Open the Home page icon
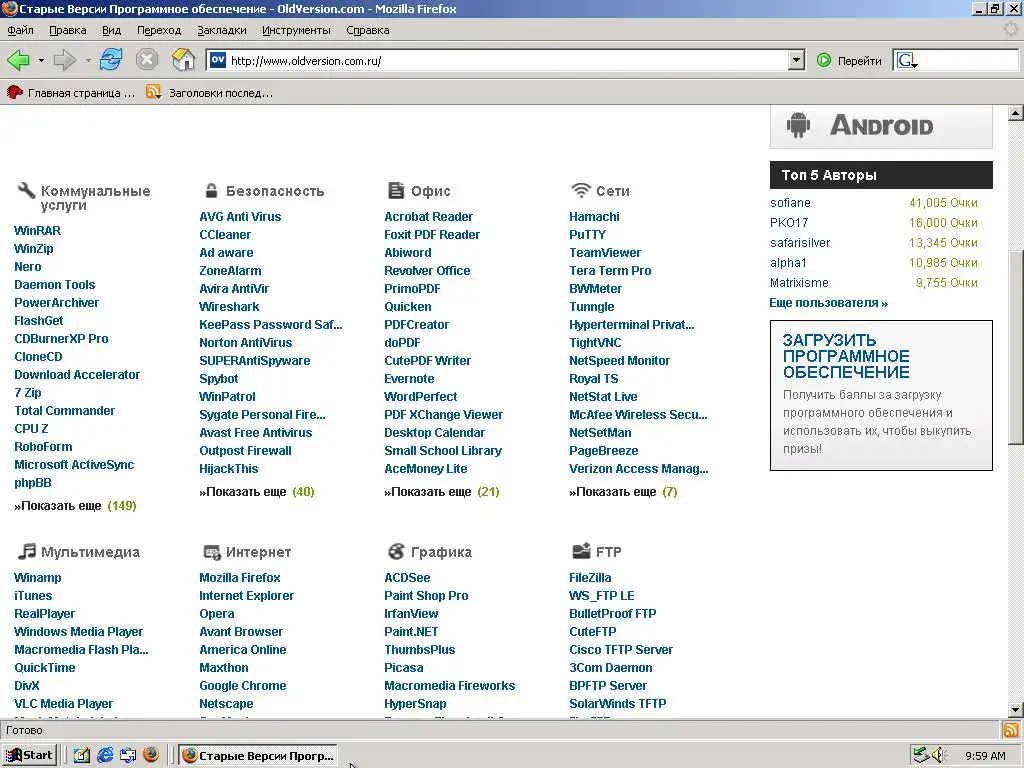Screen dimensions: 1024x768 coord(184,60)
